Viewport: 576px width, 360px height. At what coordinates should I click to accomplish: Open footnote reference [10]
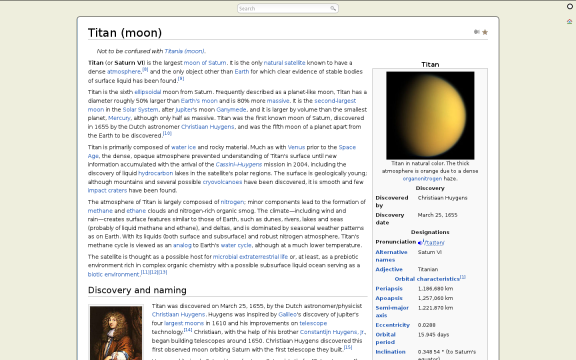click(x=167, y=133)
